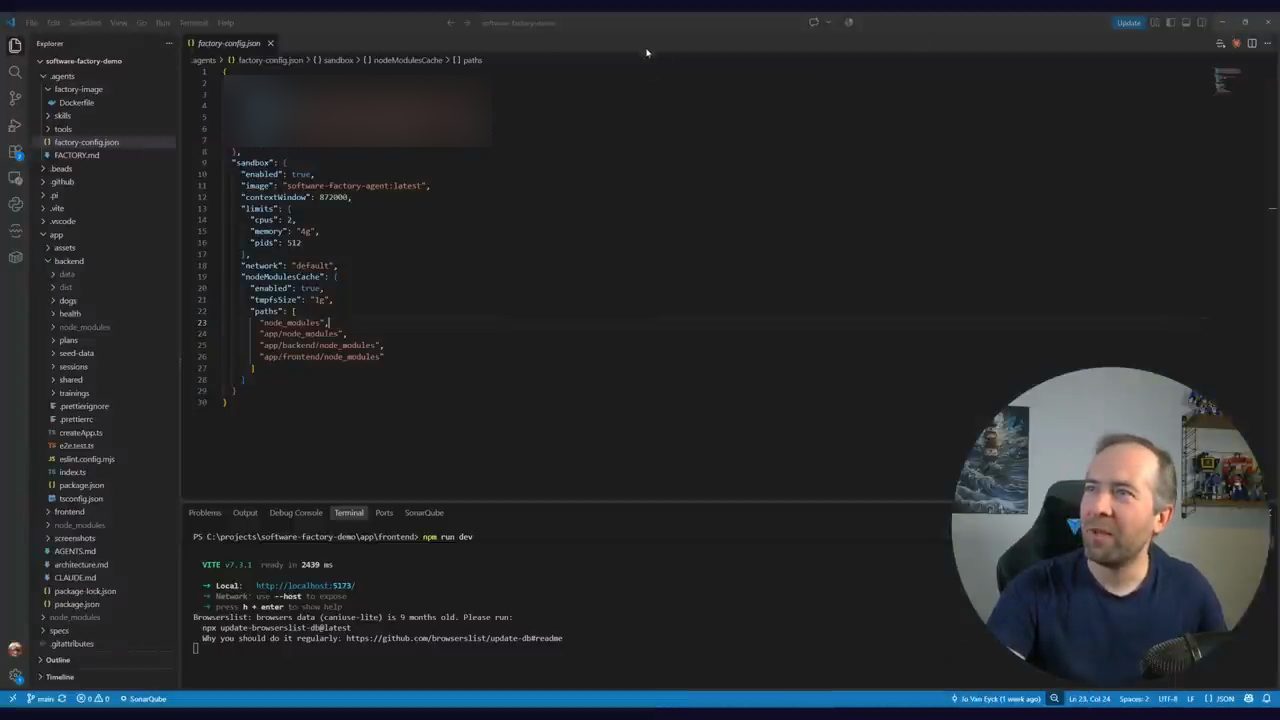Open the localhost:5173 link in terminal
1280x720 pixels.
pos(305,585)
